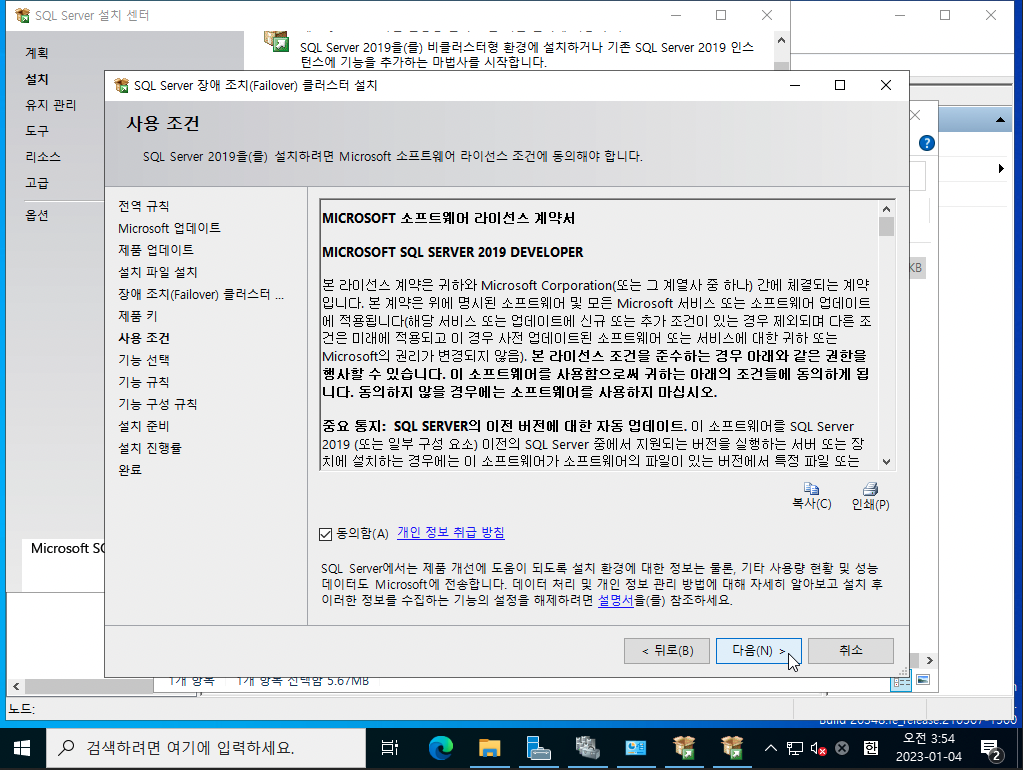Click the SQL Server 설치 센터 title icon
Viewport: 1023px width, 770px height.
pos(22,16)
